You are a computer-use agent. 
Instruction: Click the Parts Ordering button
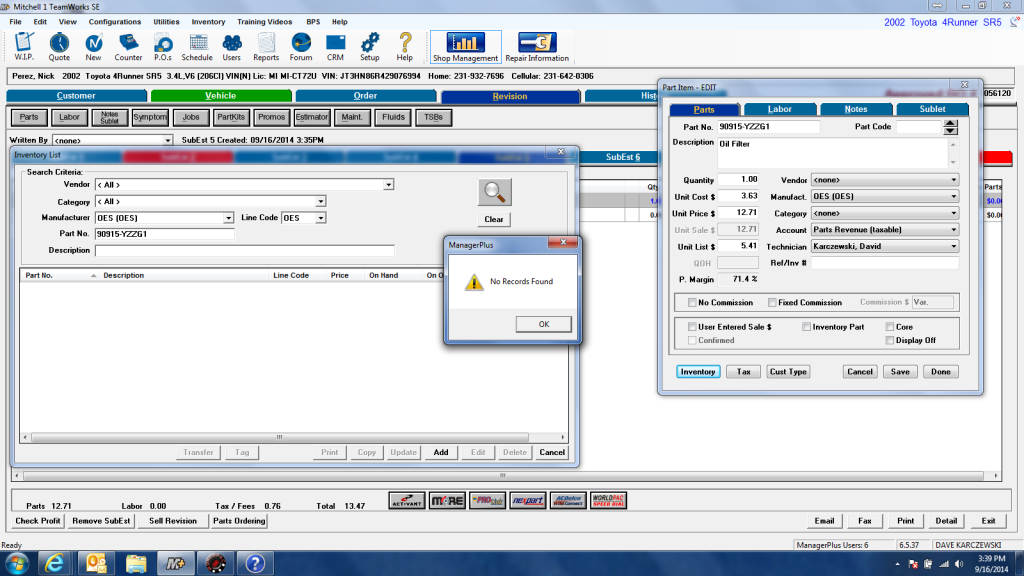[x=239, y=521]
